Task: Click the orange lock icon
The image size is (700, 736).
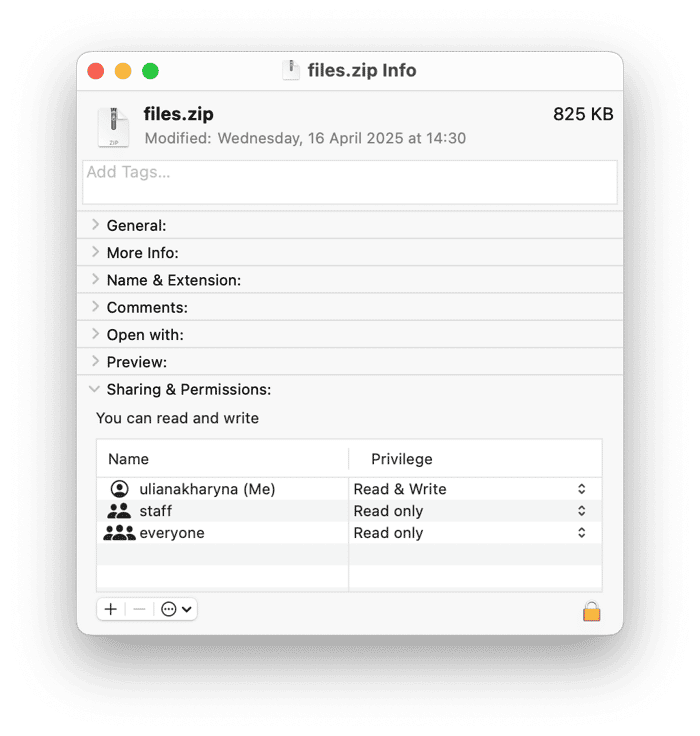Action: (x=591, y=611)
